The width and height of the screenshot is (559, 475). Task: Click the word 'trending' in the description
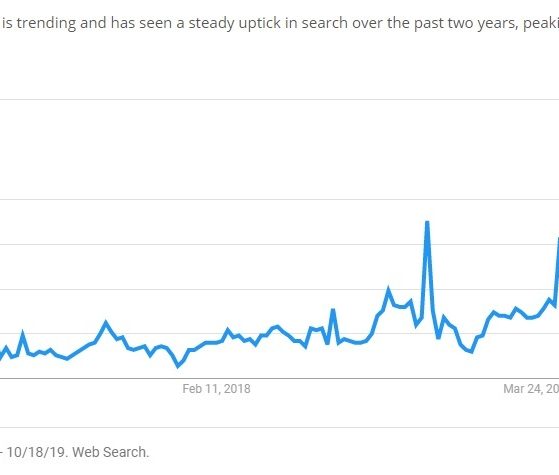(46, 23)
